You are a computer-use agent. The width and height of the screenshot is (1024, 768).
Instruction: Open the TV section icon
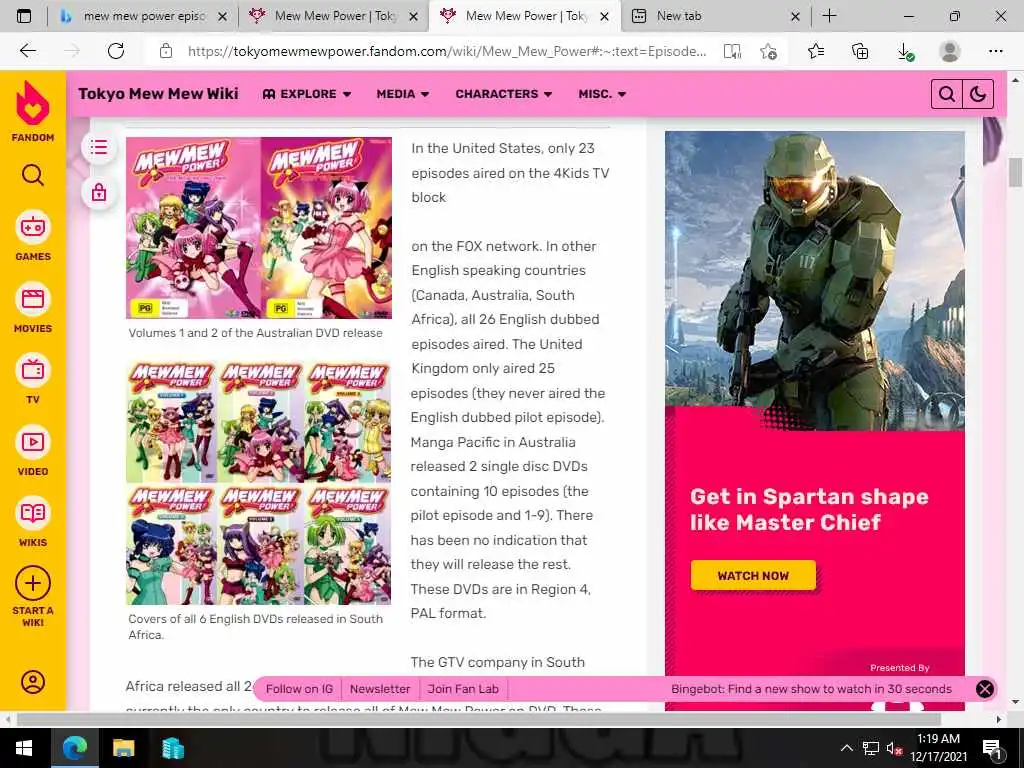(33, 370)
